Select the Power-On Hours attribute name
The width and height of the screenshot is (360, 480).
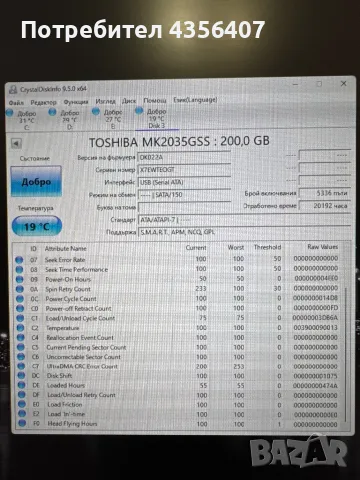point(68,279)
